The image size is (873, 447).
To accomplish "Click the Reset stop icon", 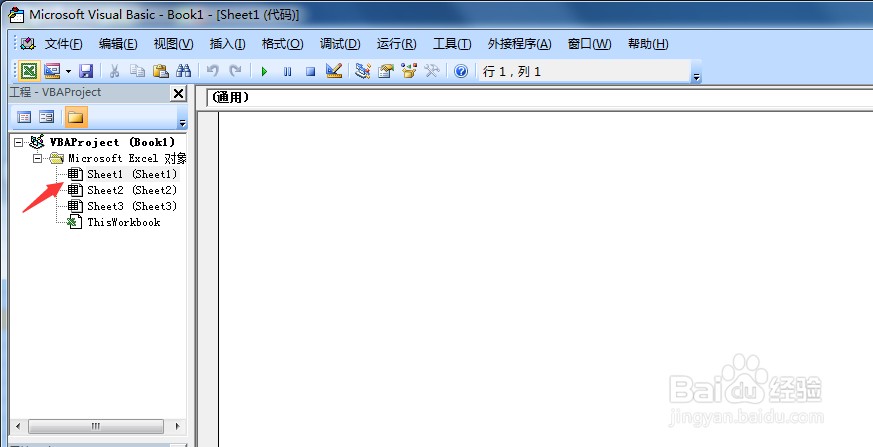I will coord(311,72).
